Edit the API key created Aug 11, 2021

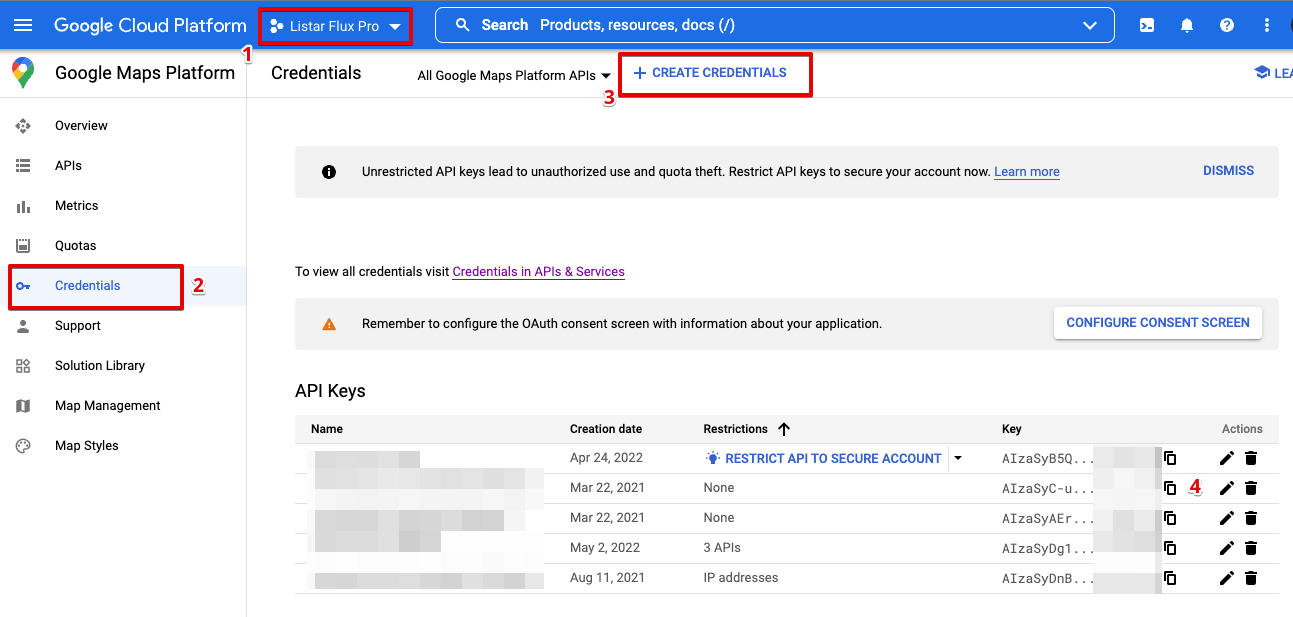point(1227,578)
